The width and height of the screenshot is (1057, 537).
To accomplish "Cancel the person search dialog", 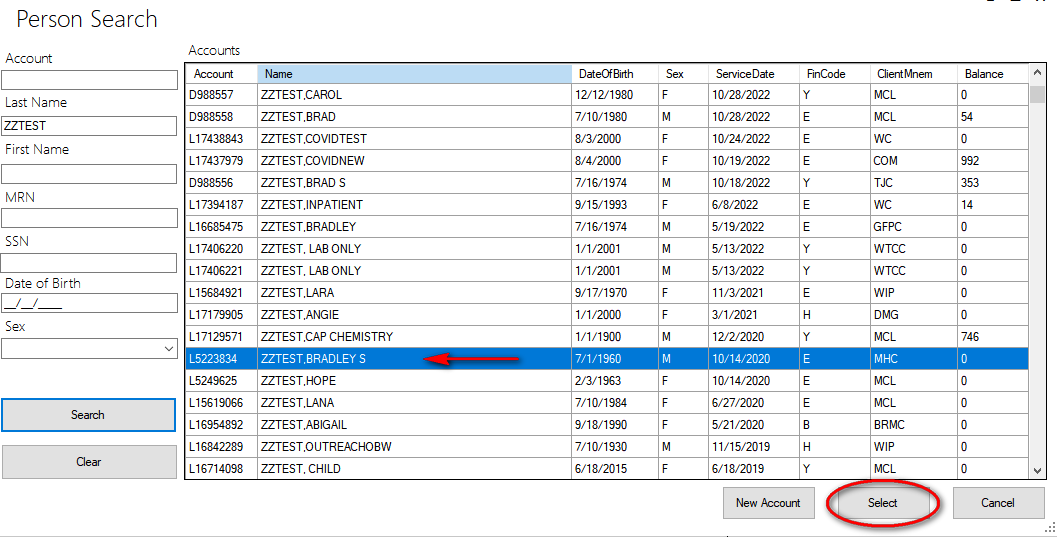I will tap(997, 503).
